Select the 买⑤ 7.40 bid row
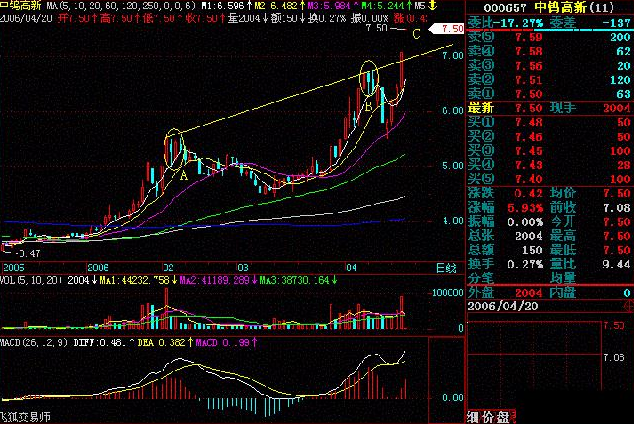Viewport: 634px width, 424px height. (x=549, y=179)
